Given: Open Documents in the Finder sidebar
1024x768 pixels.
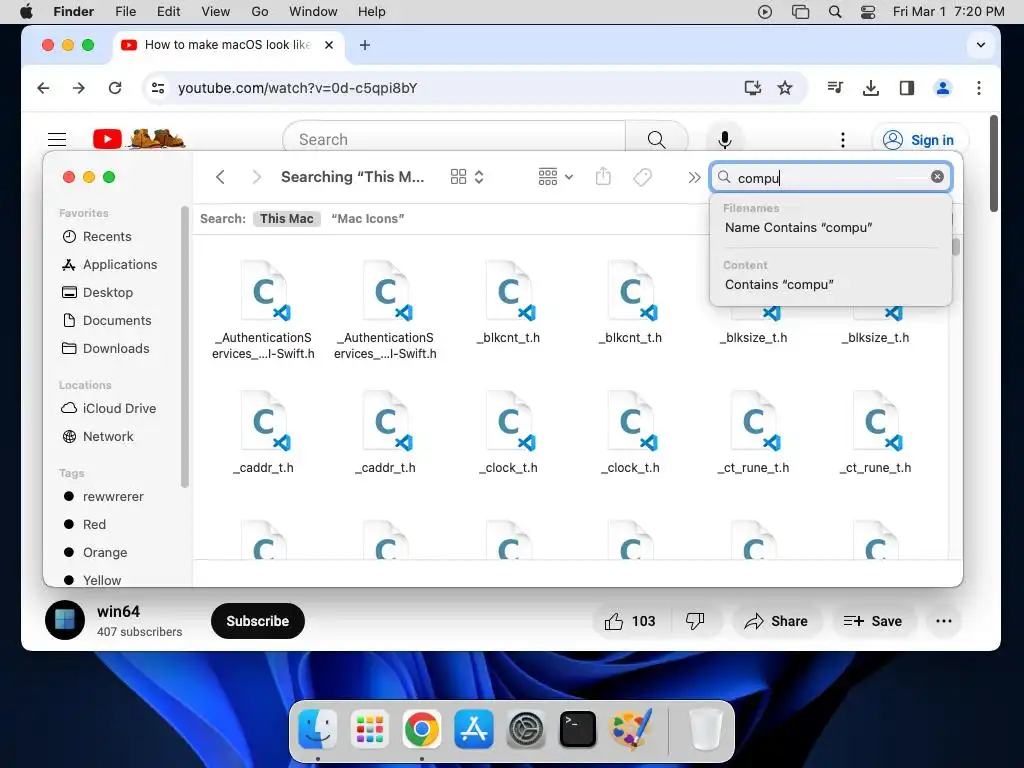Looking at the screenshot, I should (106, 321).
